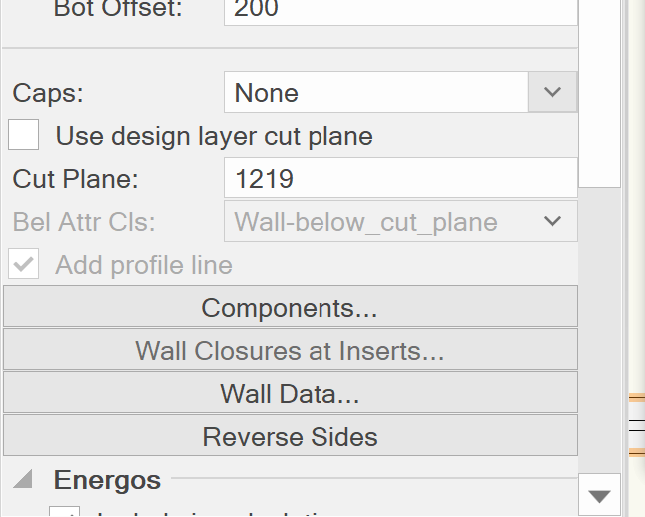Click the Energos section heading
The image size is (645, 517).
point(107,480)
